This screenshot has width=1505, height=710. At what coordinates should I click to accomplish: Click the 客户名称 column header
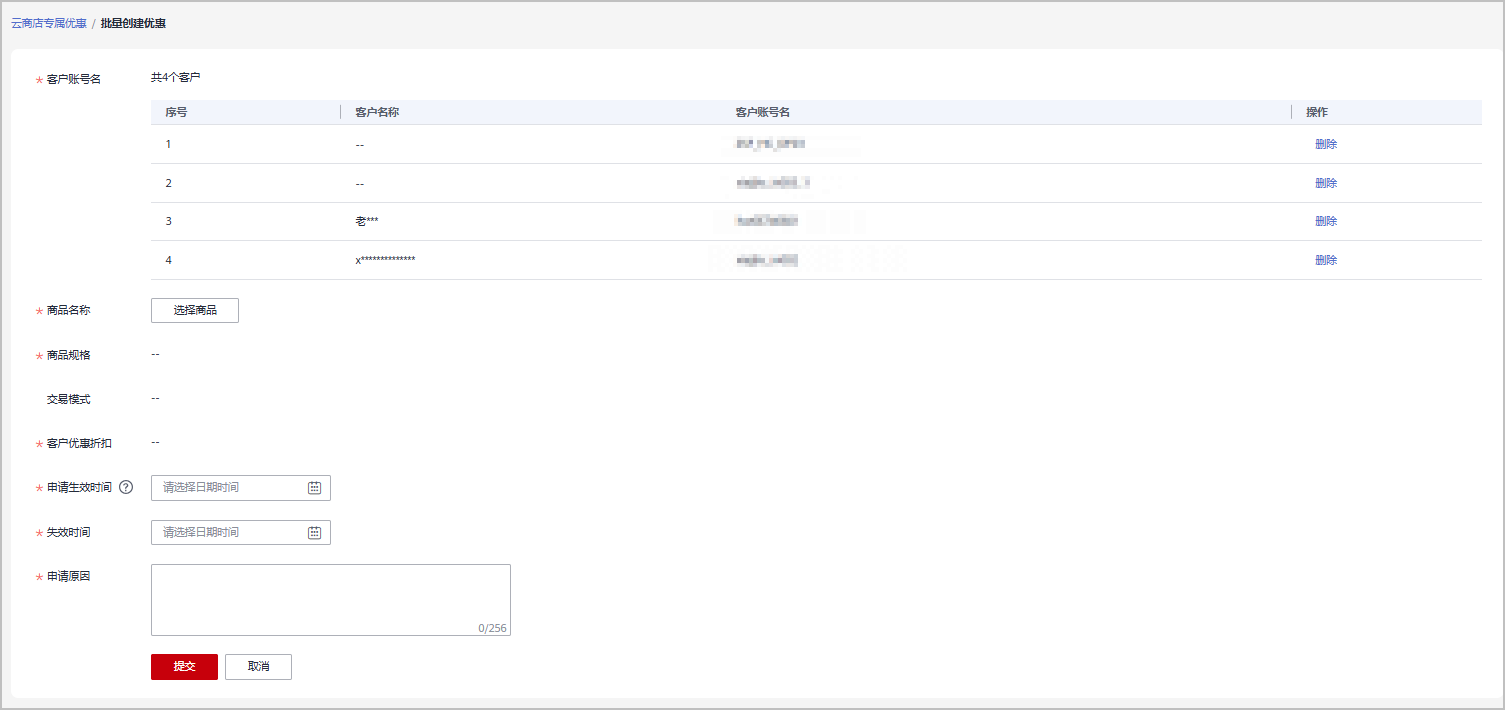[x=377, y=112]
